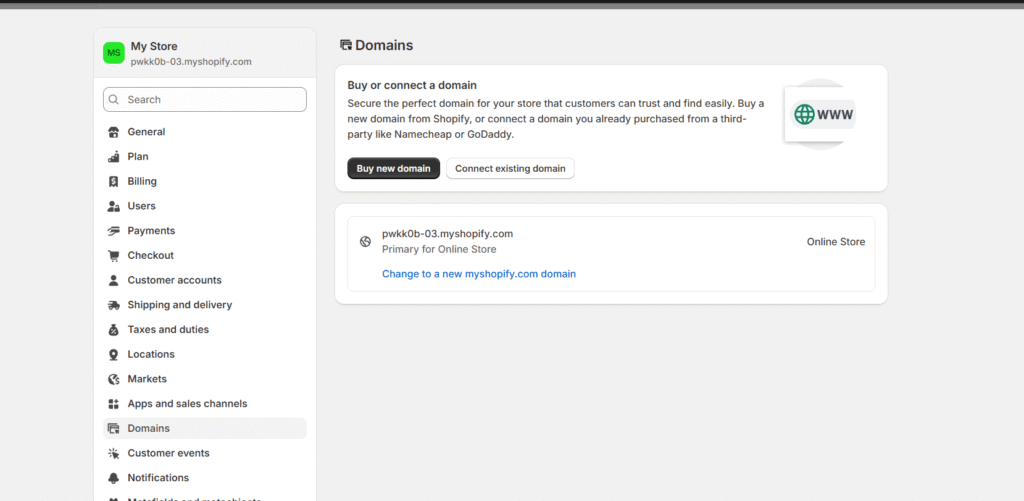Go to Customer accounts settings
Image resolution: width=1024 pixels, height=501 pixels.
pyautogui.click(x=174, y=280)
